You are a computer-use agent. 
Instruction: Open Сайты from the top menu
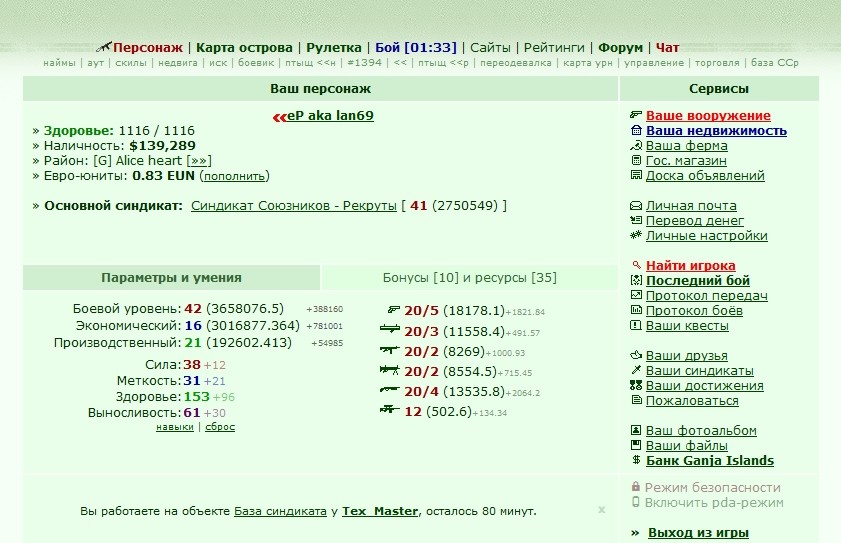(x=490, y=48)
